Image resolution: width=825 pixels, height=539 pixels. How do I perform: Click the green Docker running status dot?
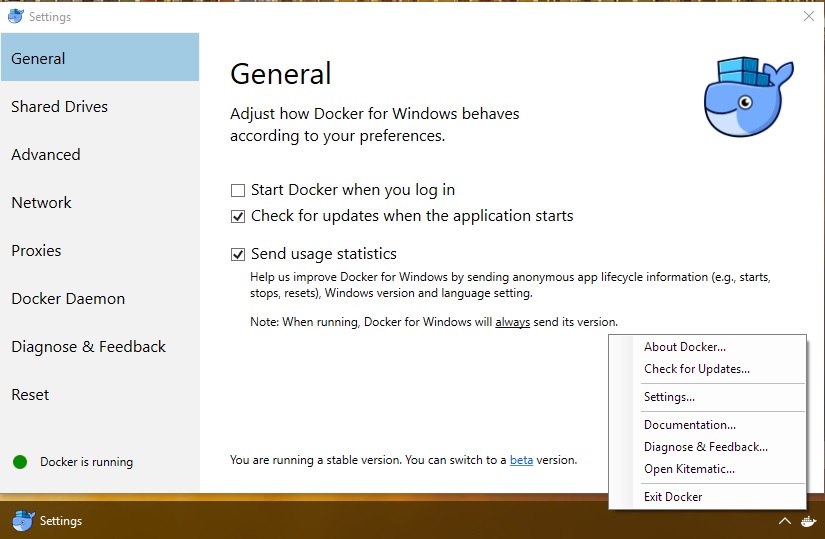pos(20,462)
